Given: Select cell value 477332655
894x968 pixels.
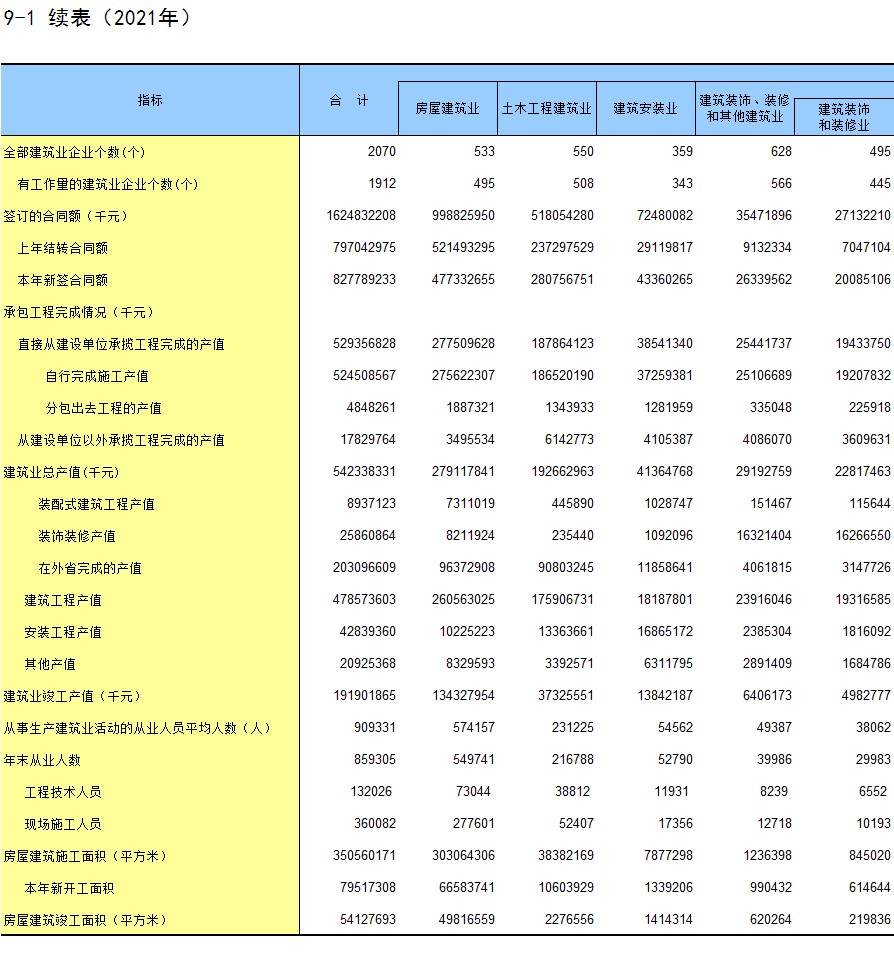Looking at the screenshot, I should [x=463, y=280].
